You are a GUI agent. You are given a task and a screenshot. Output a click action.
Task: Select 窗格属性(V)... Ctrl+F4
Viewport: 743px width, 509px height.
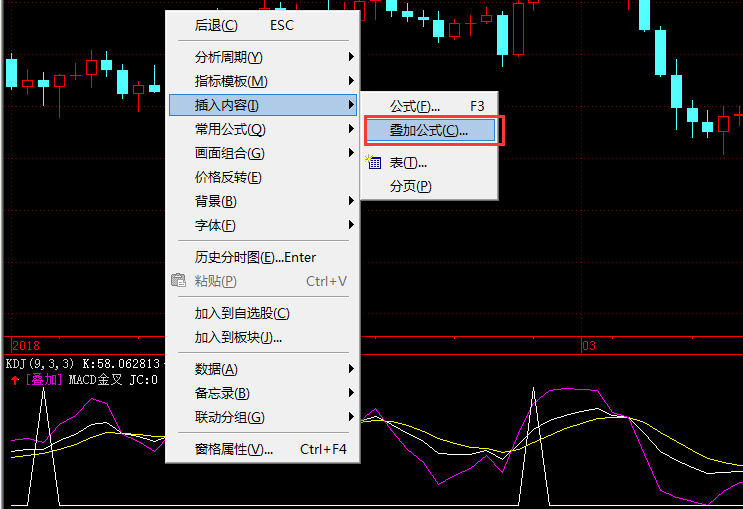pyautogui.click(x=263, y=449)
